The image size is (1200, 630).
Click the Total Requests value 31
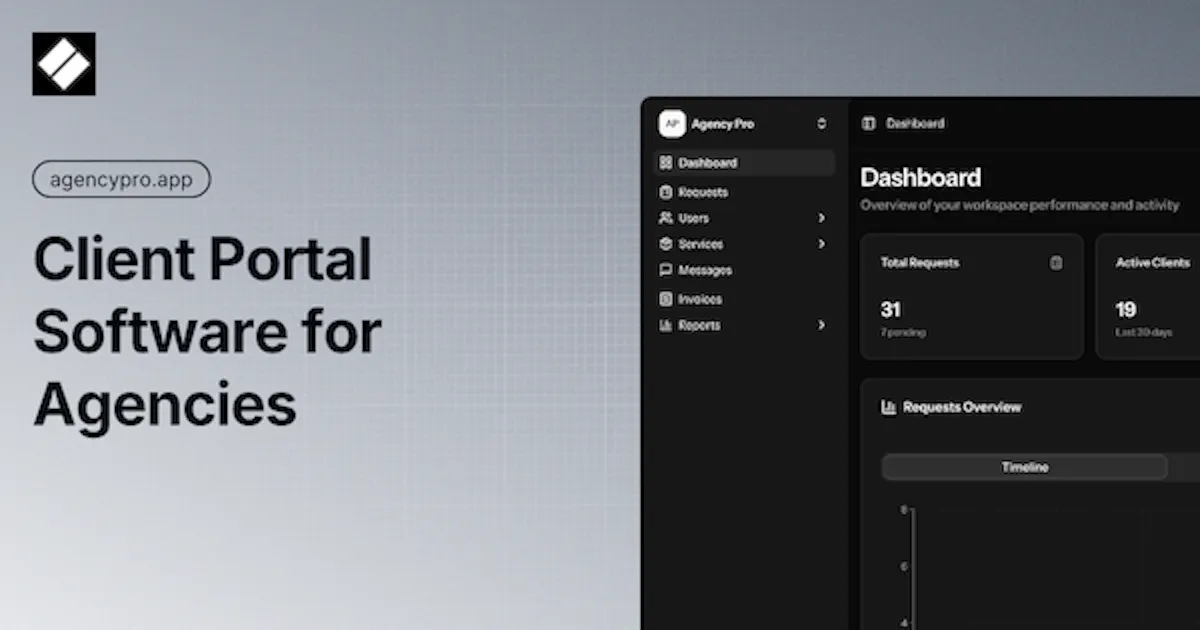click(x=891, y=309)
